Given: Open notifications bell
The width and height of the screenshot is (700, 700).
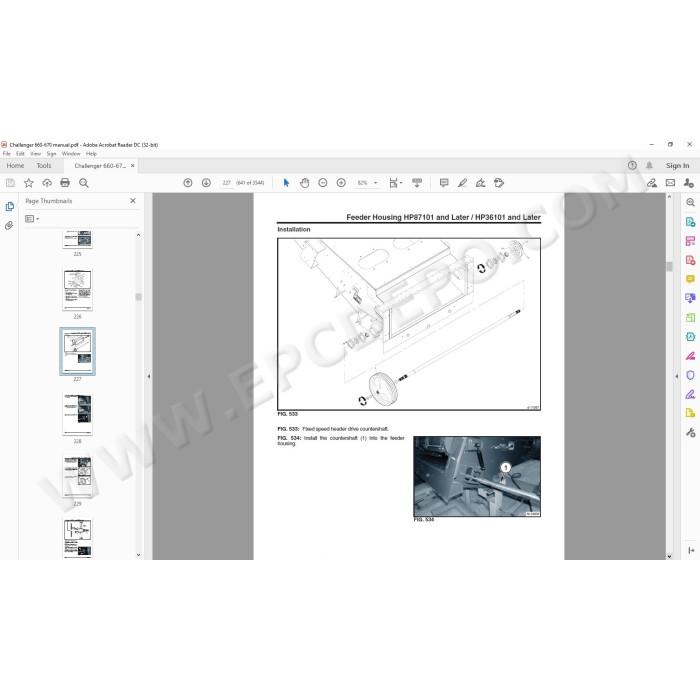Looking at the screenshot, I should [x=649, y=166].
